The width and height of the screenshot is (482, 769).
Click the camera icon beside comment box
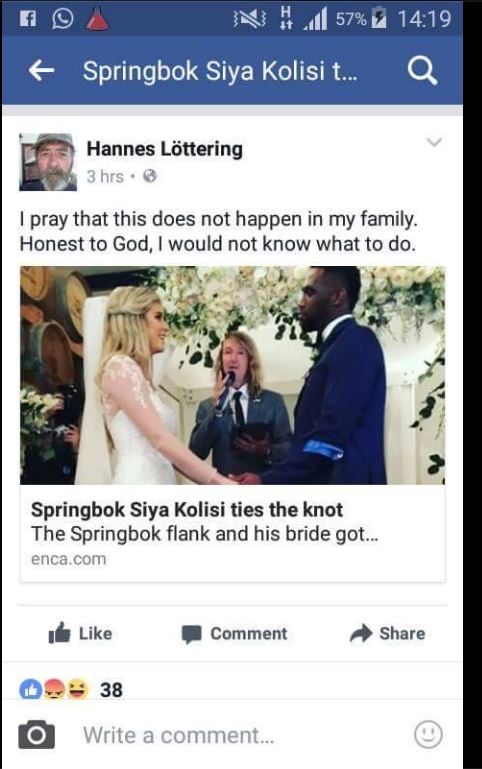tap(36, 735)
